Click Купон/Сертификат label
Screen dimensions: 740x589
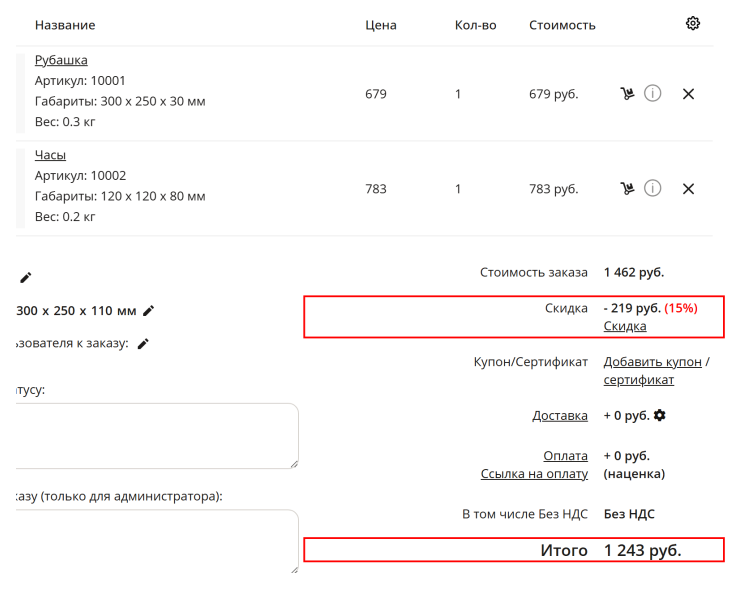coord(530,362)
